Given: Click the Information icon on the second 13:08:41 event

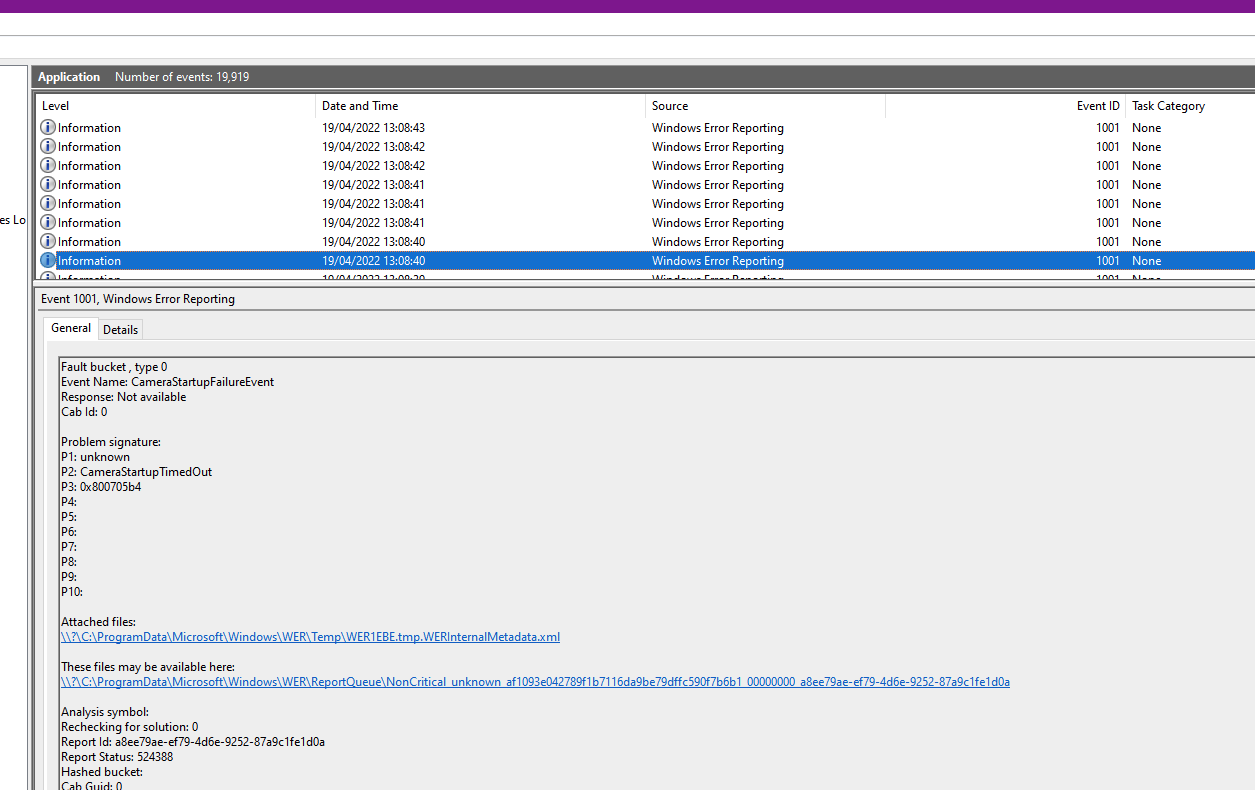Looking at the screenshot, I should [47, 203].
